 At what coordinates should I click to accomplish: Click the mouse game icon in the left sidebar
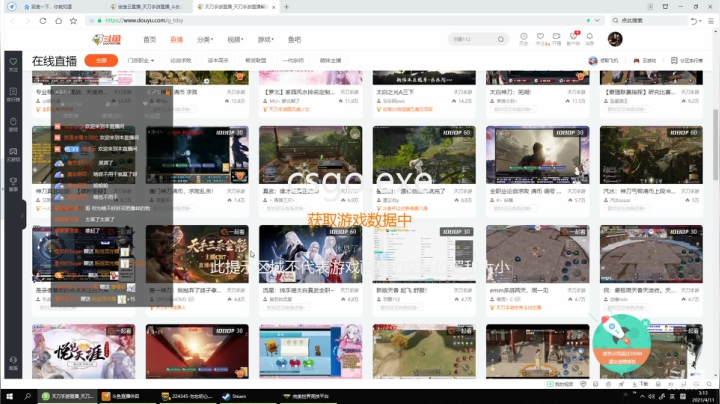(x=13, y=124)
